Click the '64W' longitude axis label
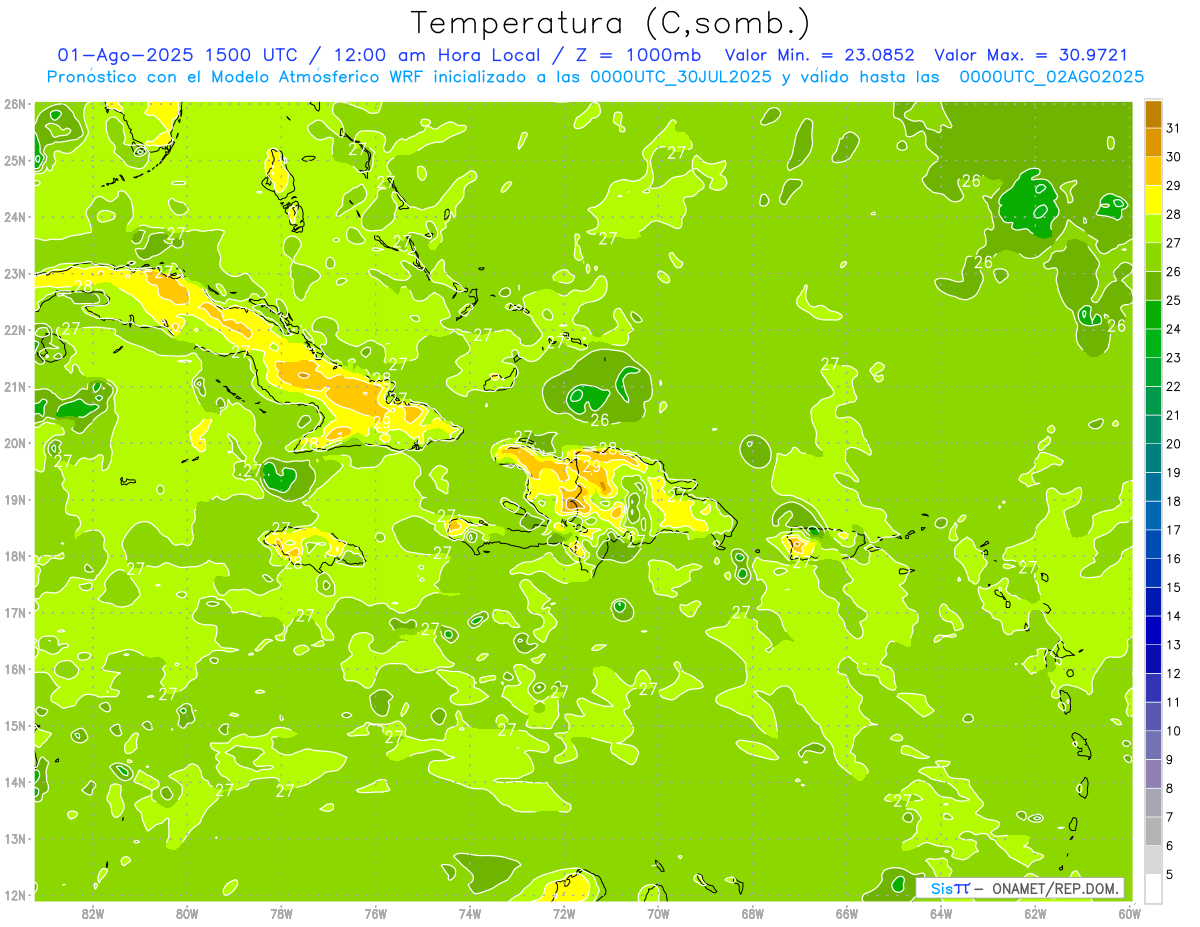This screenshot has height=927, width=1200. (x=941, y=913)
